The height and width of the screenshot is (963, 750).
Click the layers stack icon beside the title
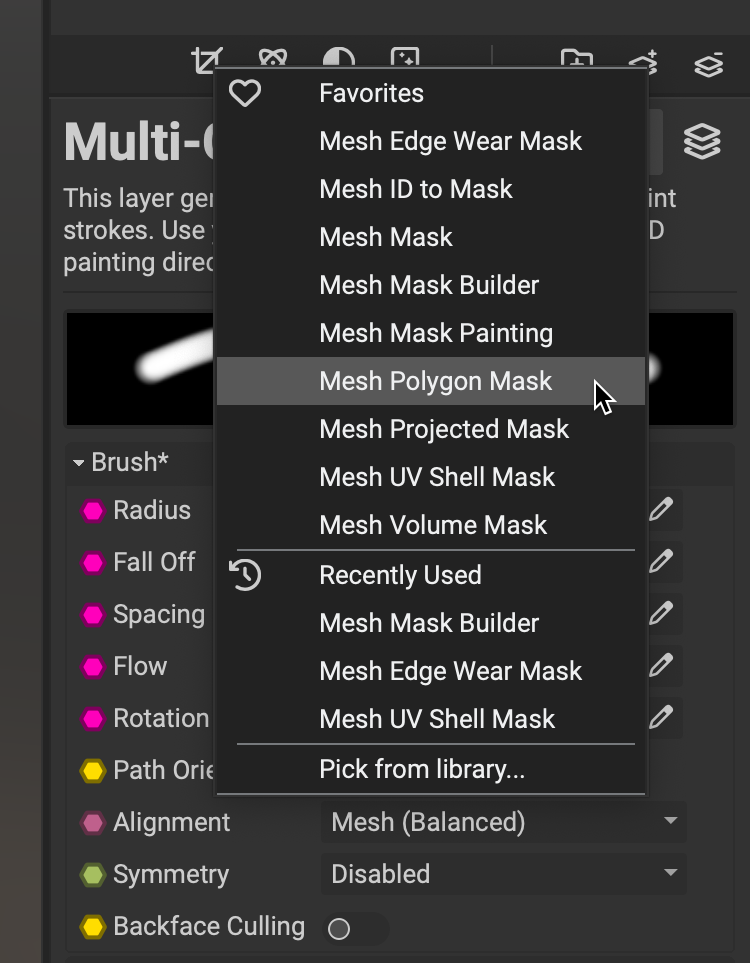point(702,142)
